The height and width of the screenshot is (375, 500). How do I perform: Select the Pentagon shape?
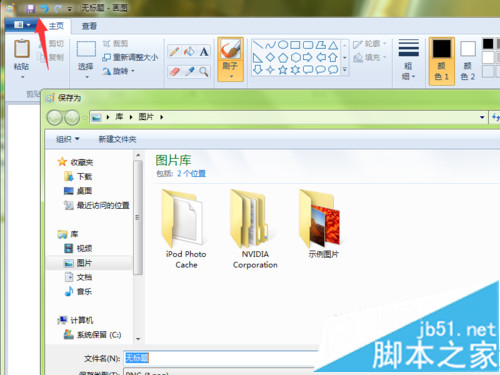(283, 58)
